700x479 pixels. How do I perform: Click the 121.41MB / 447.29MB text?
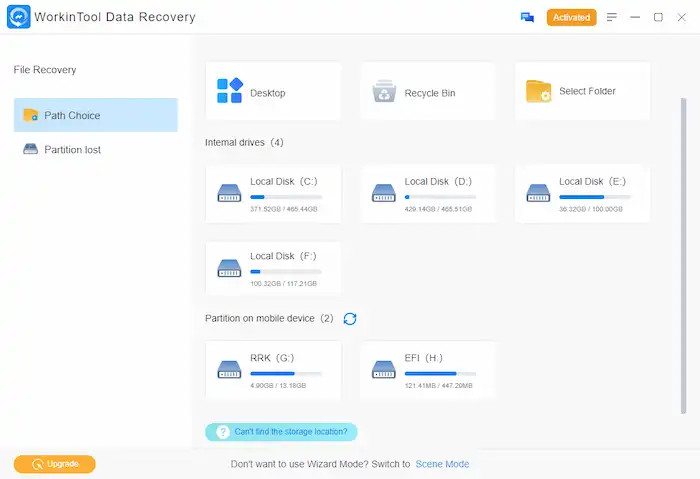click(438, 385)
